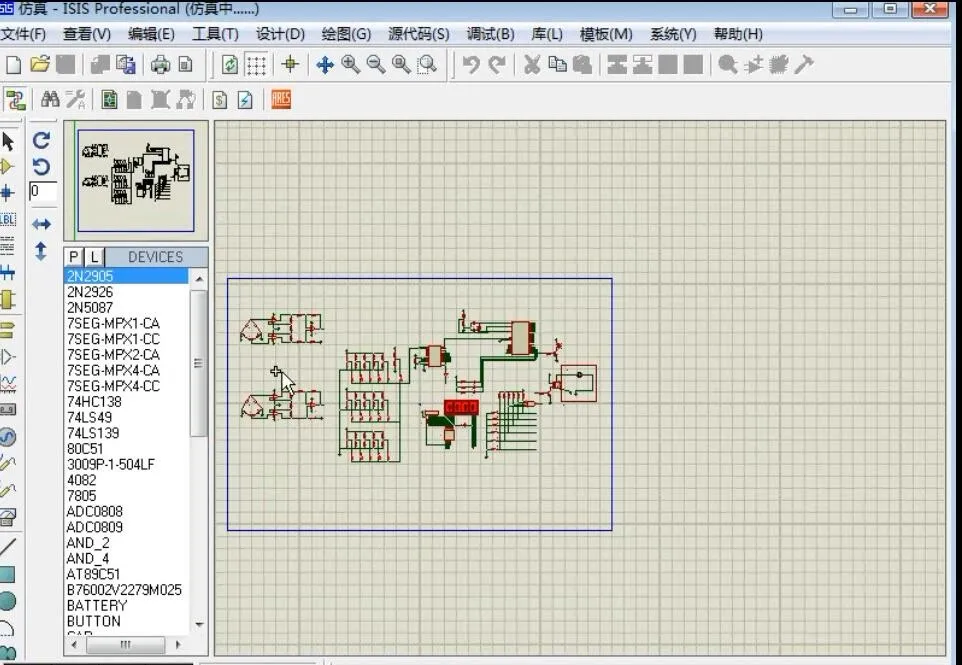Click the New File icon
Viewport: 962px width, 665px height.
[13, 64]
